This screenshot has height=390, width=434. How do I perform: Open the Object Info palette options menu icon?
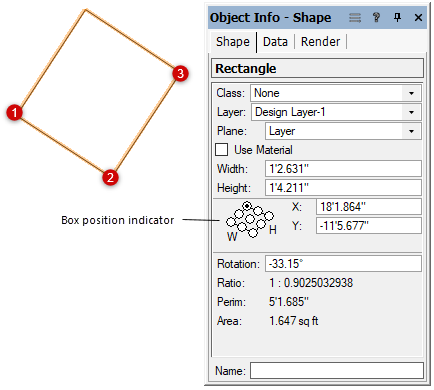coord(355,17)
